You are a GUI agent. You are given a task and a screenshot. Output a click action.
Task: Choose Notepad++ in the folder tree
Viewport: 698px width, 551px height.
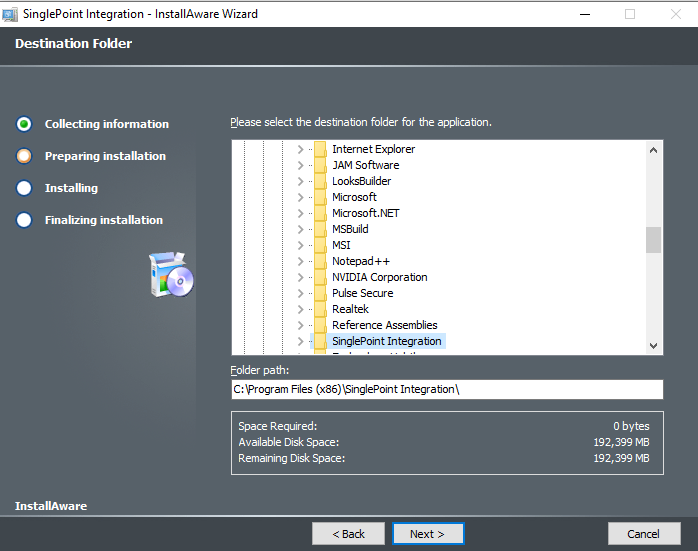pyautogui.click(x=361, y=261)
